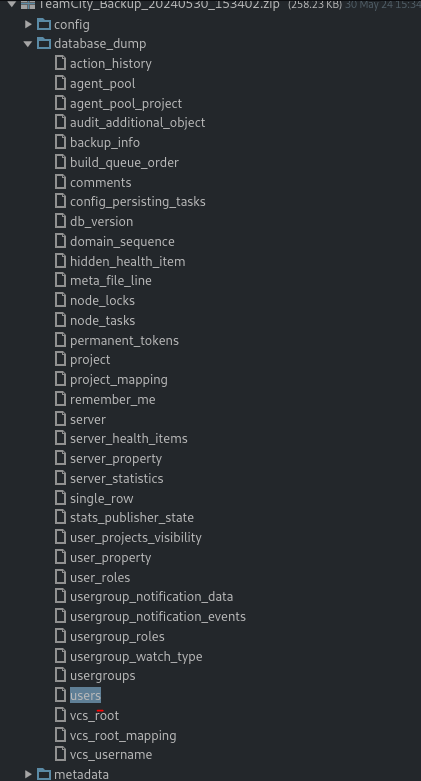The image size is (421, 781).
Task: Select the db_version file
Action: pos(102,222)
